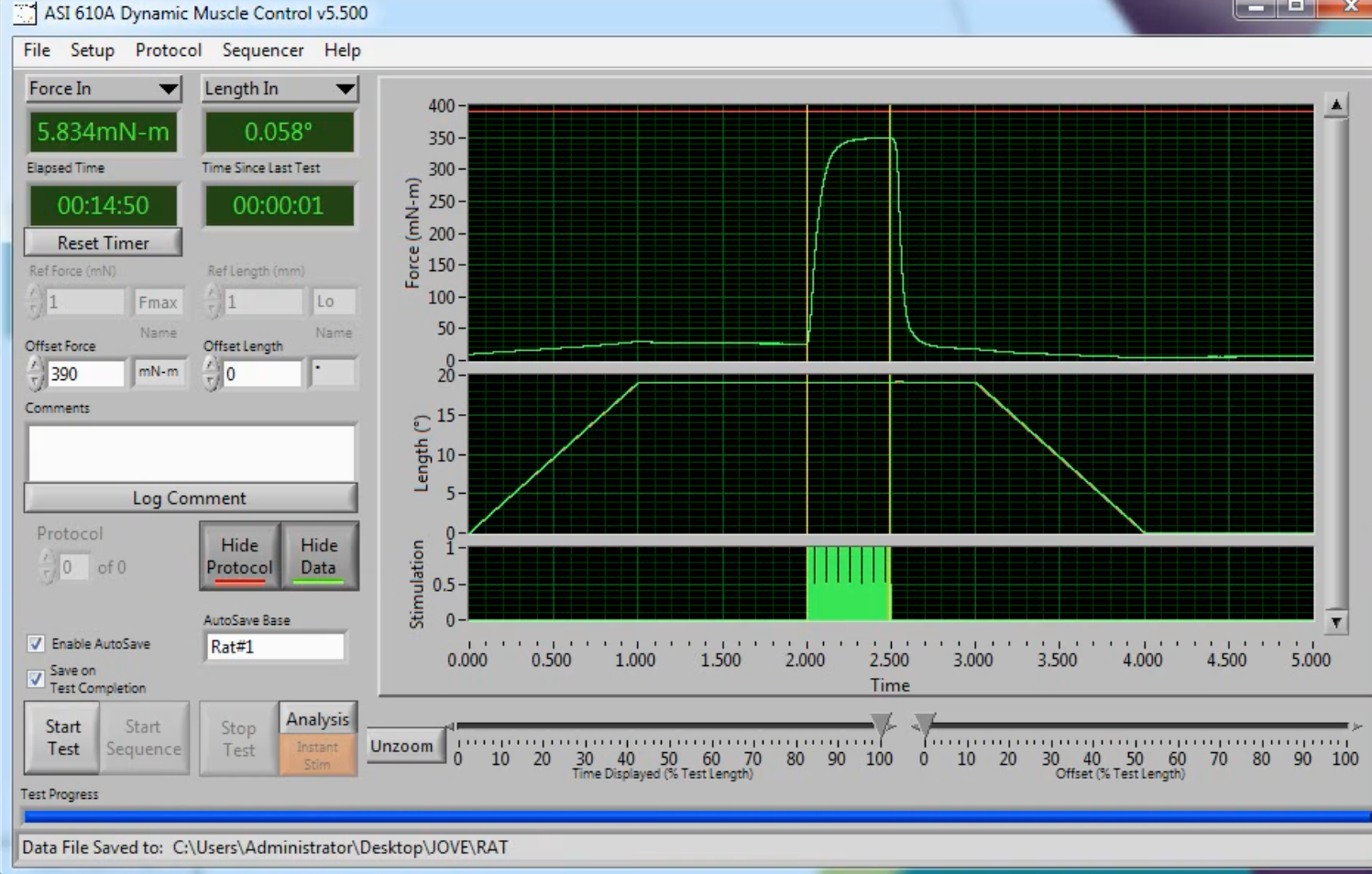This screenshot has height=874, width=1372.
Task: Uncheck Save on Test Completion
Action: [x=36, y=679]
